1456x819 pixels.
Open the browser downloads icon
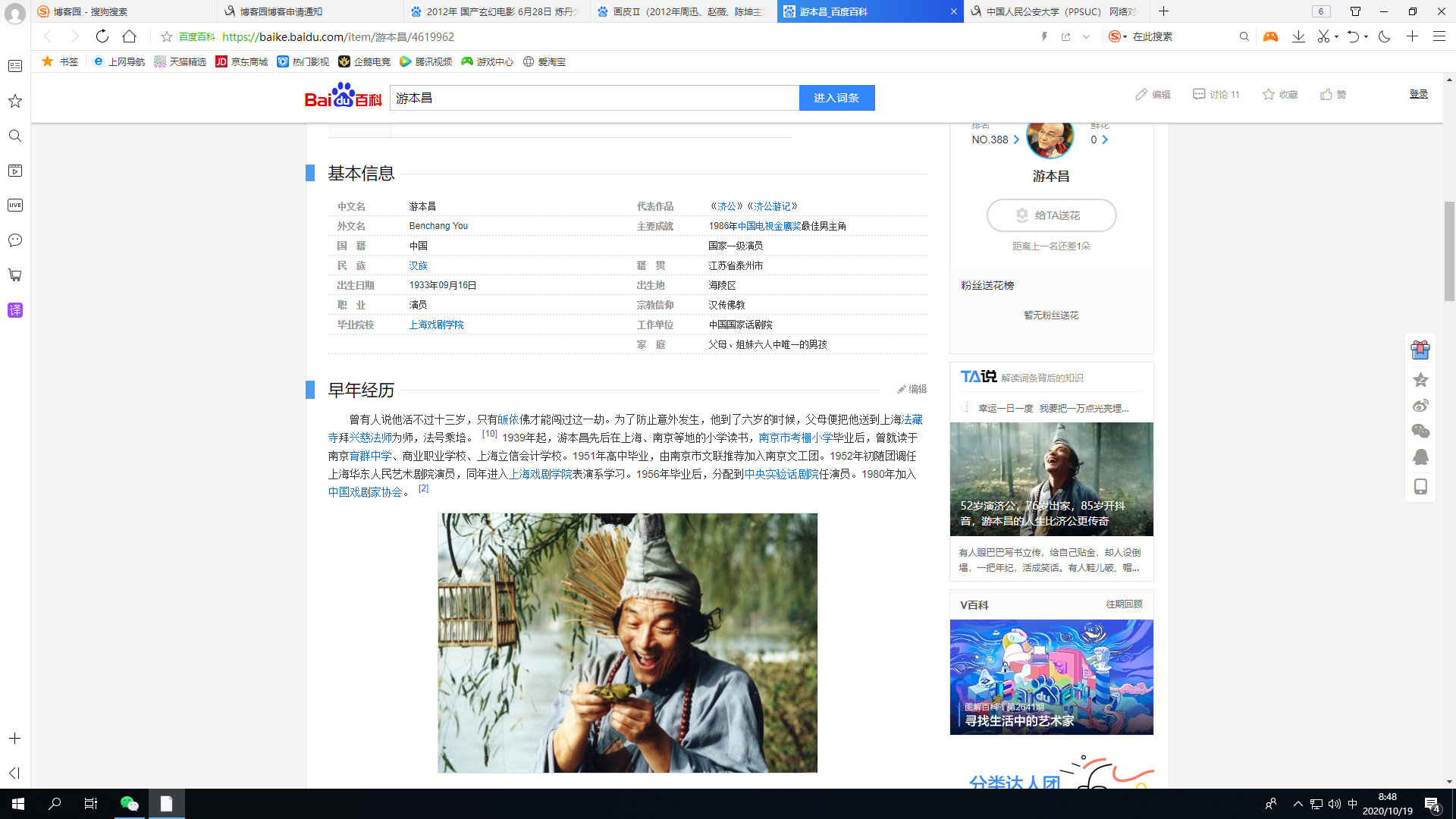pyautogui.click(x=1298, y=36)
